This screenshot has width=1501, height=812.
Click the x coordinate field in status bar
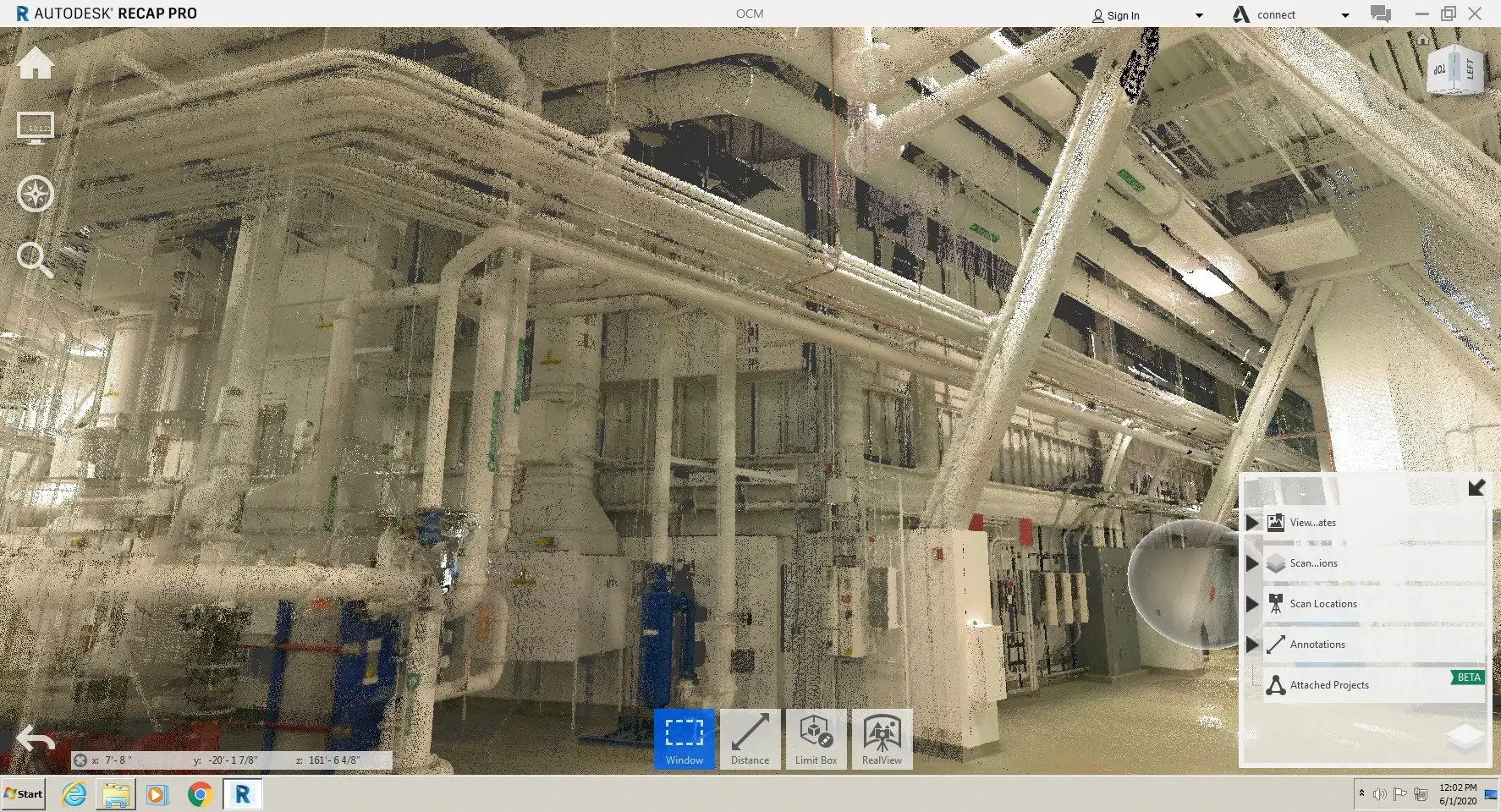click(114, 760)
